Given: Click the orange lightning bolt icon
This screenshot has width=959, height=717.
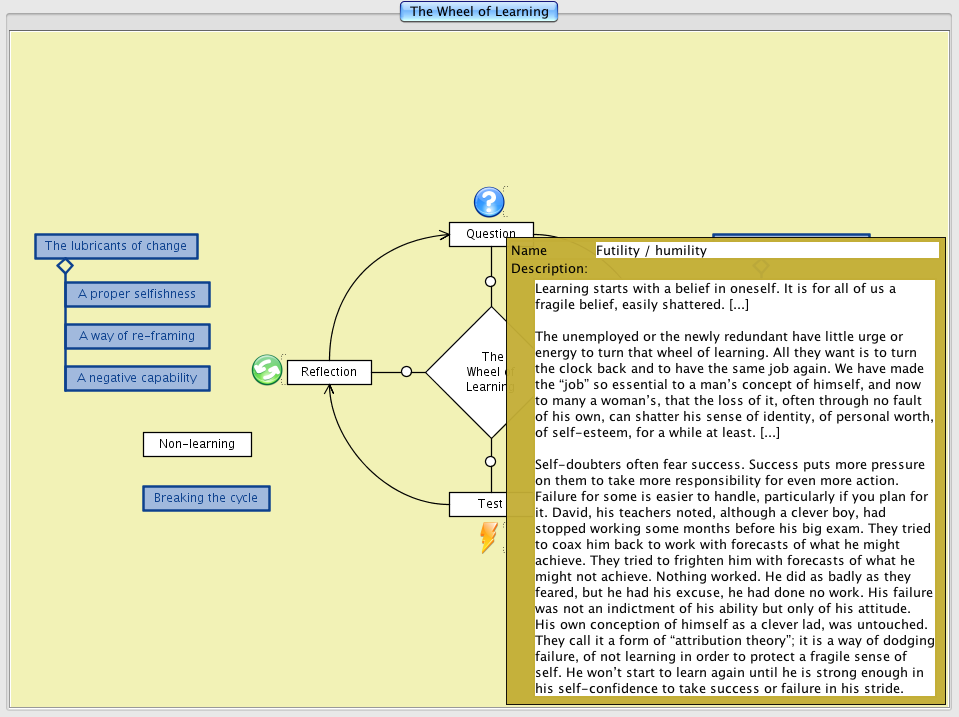Looking at the screenshot, I should [489, 537].
